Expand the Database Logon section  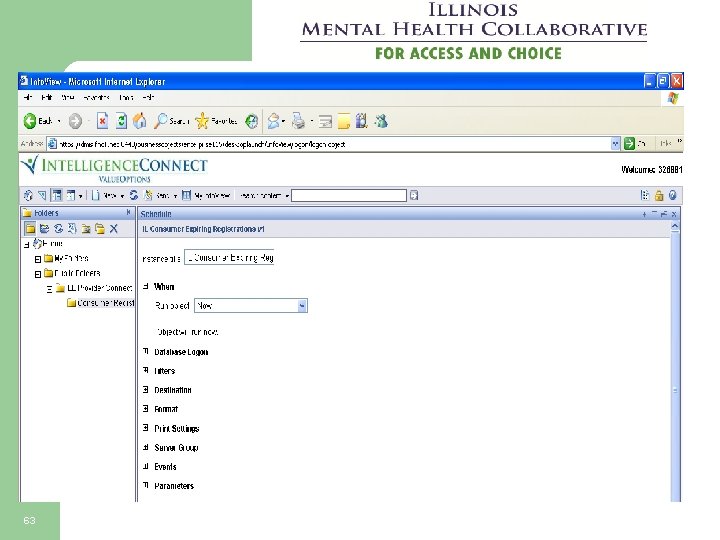tap(146, 352)
